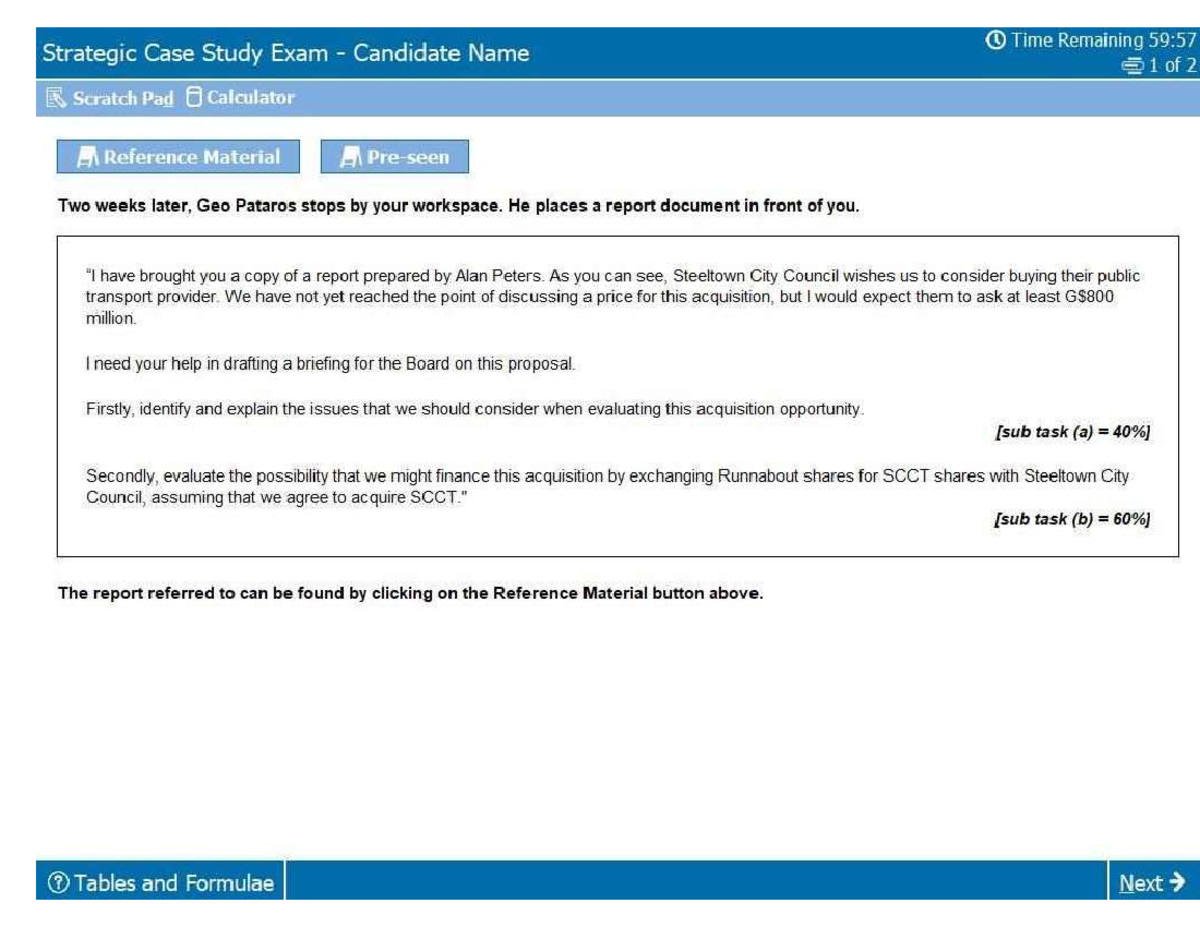Click the sub task (a) = 40% label
This screenshot has height=927, width=1200.
[x=1072, y=432]
